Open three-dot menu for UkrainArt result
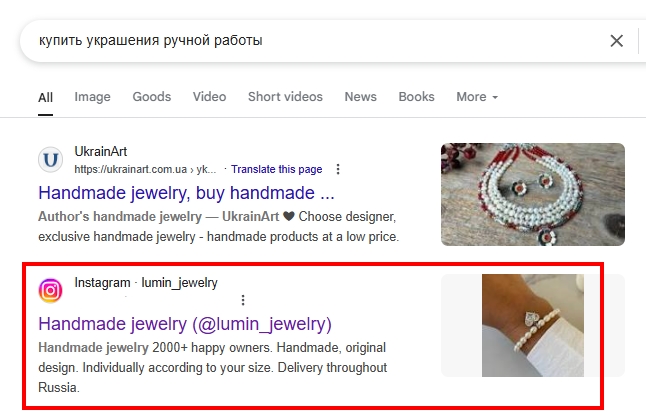646x420 pixels. (x=338, y=169)
